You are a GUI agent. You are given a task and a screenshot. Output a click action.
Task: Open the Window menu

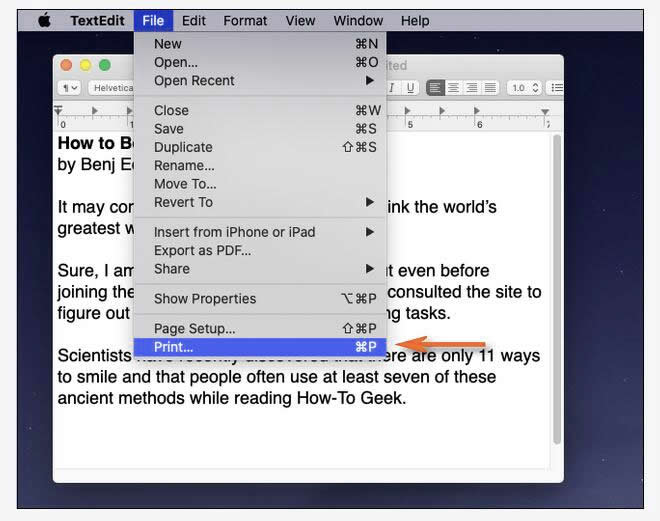[358, 21]
